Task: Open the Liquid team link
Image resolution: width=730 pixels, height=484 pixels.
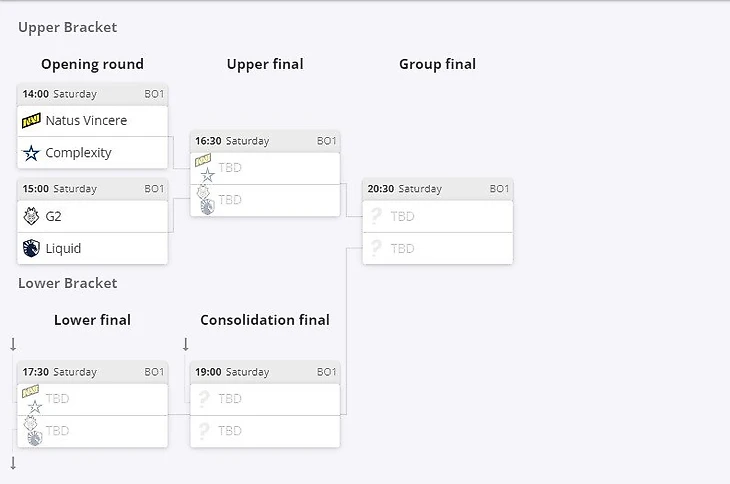Action: coord(63,248)
